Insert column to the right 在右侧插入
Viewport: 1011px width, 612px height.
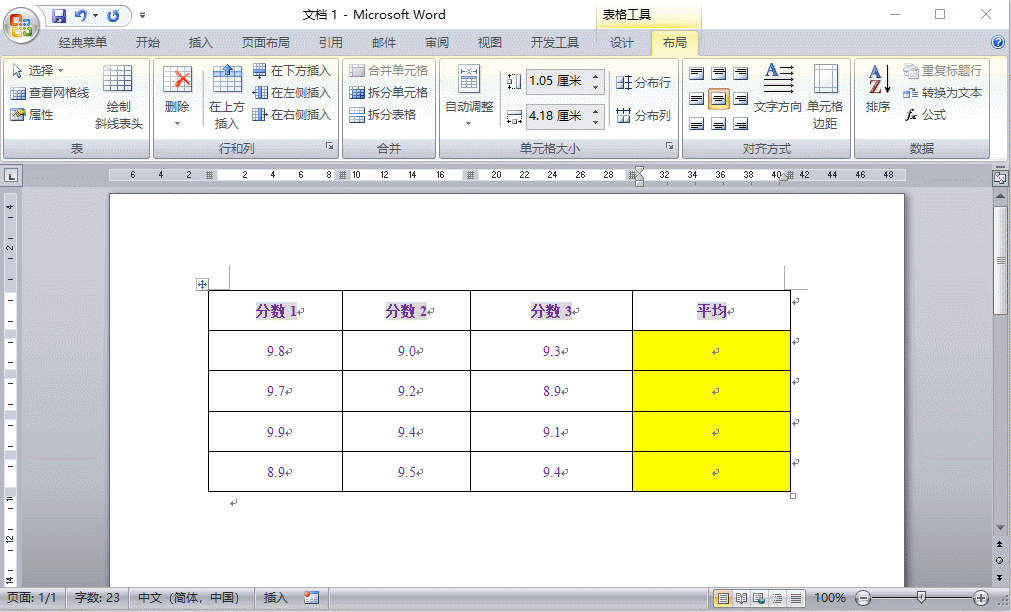(x=292, y=114)
